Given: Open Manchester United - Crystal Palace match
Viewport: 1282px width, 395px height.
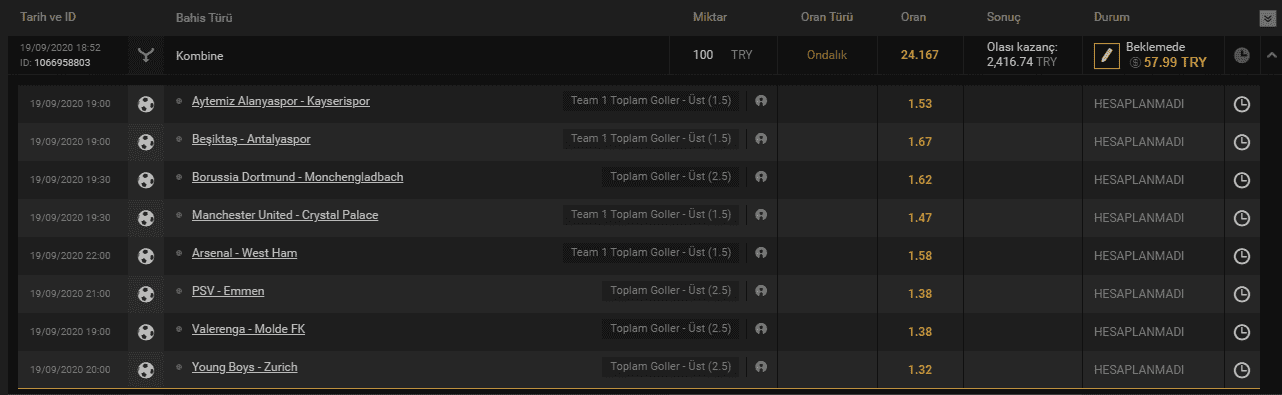Looking at the screenshot, I should click(x=285, y=215).
